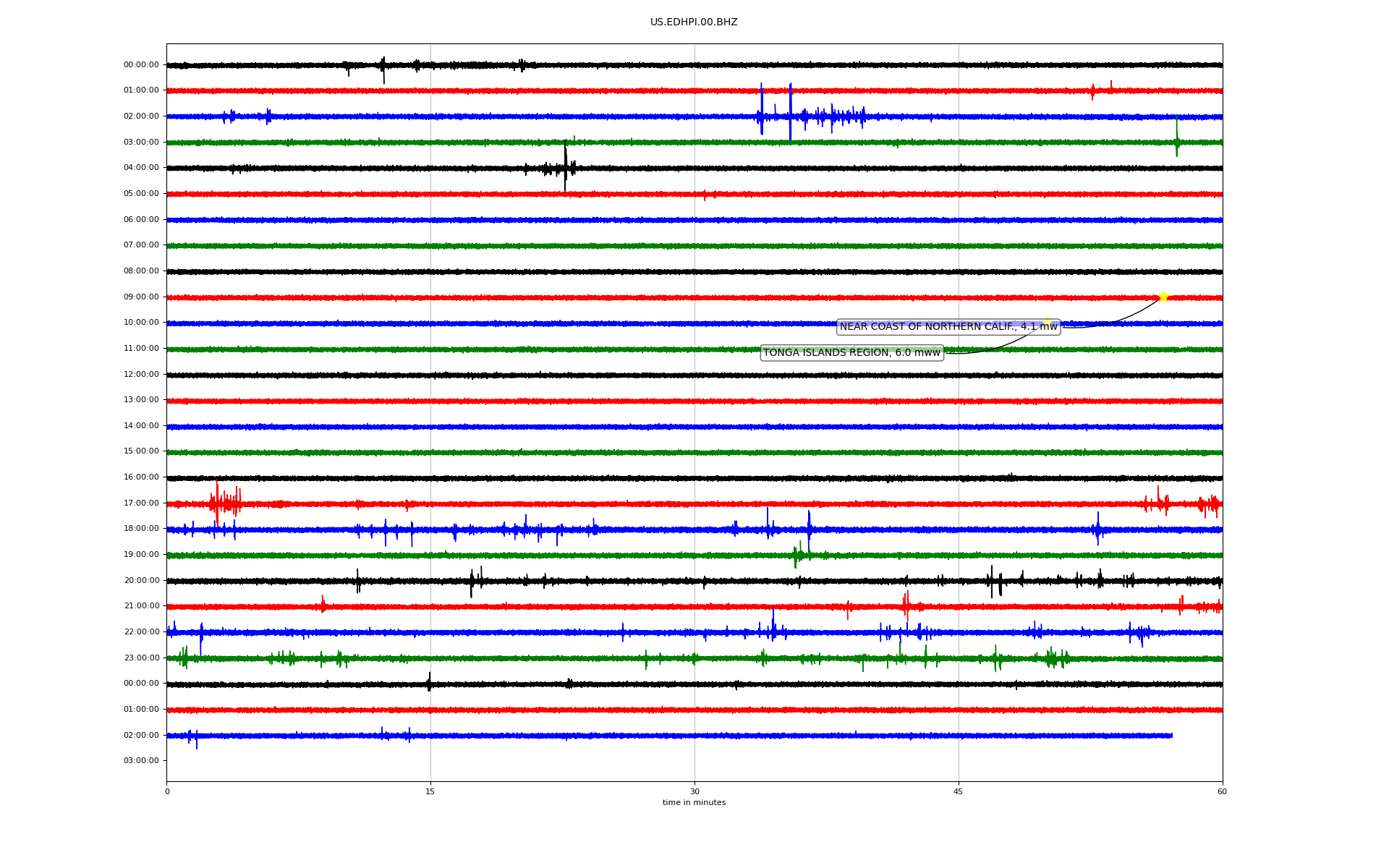Click the 06:00:00 time label
Viewport: 1389px width, 868px height.
coord(141,220)
